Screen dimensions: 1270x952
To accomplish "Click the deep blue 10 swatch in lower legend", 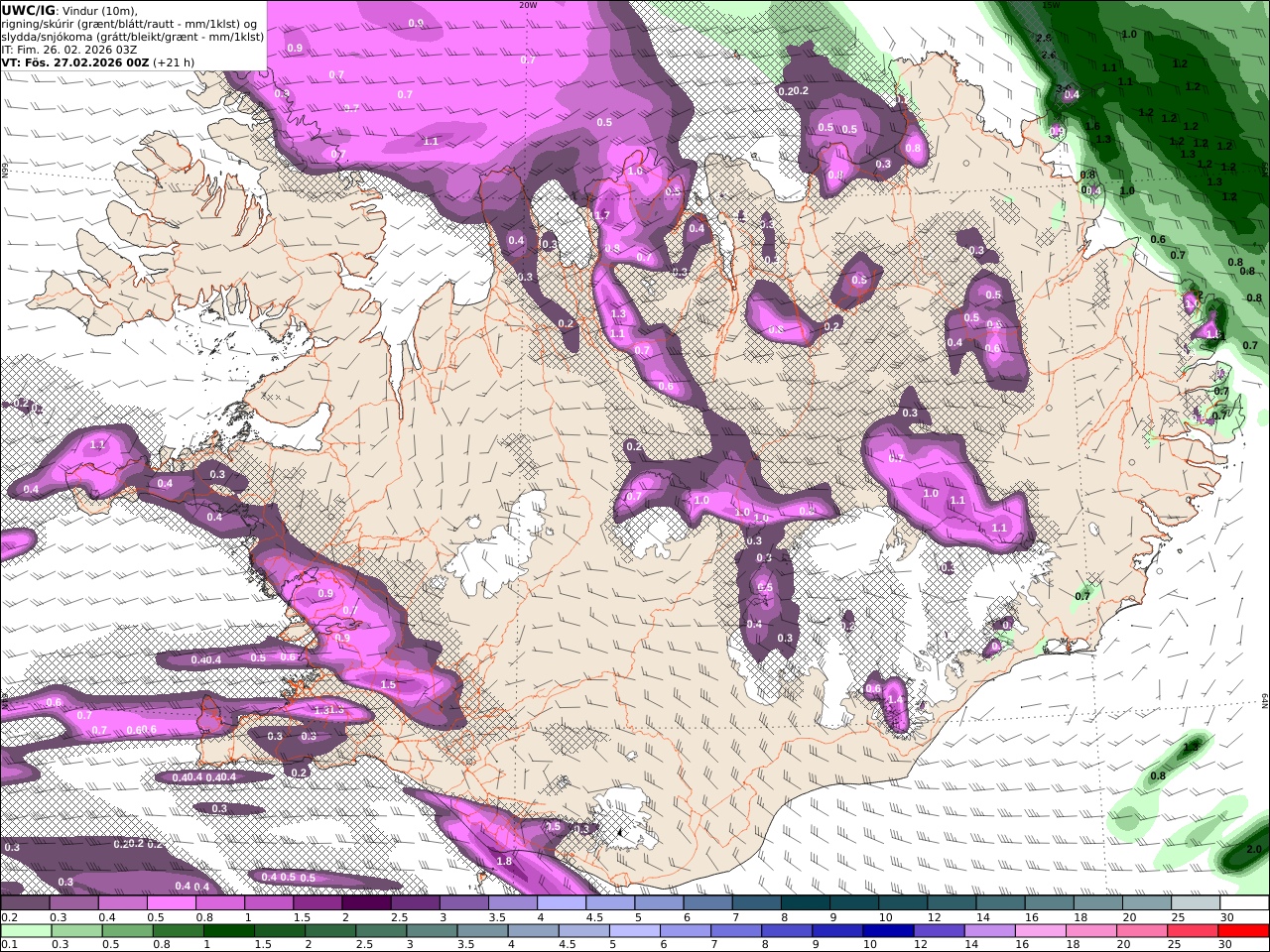I will pyautogui.click(x=886, y=931).
